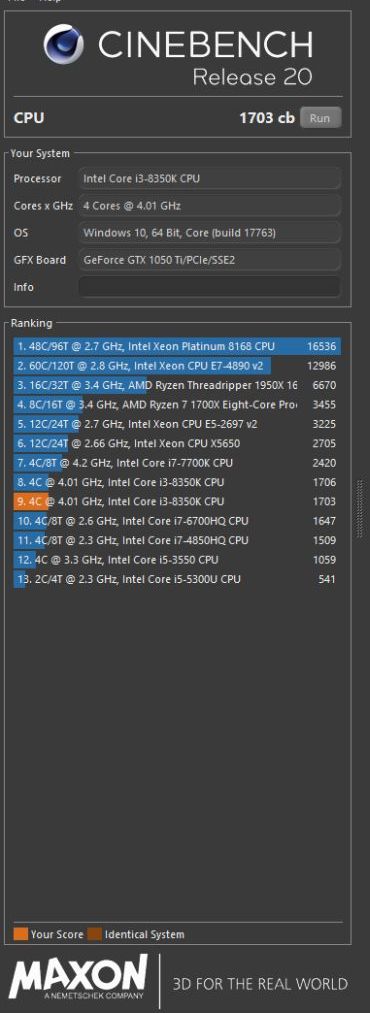Image resolution: width=370 pixels, height=1013 pixels.
Task: Click the Cores x GHz field value
Action: 209,205
